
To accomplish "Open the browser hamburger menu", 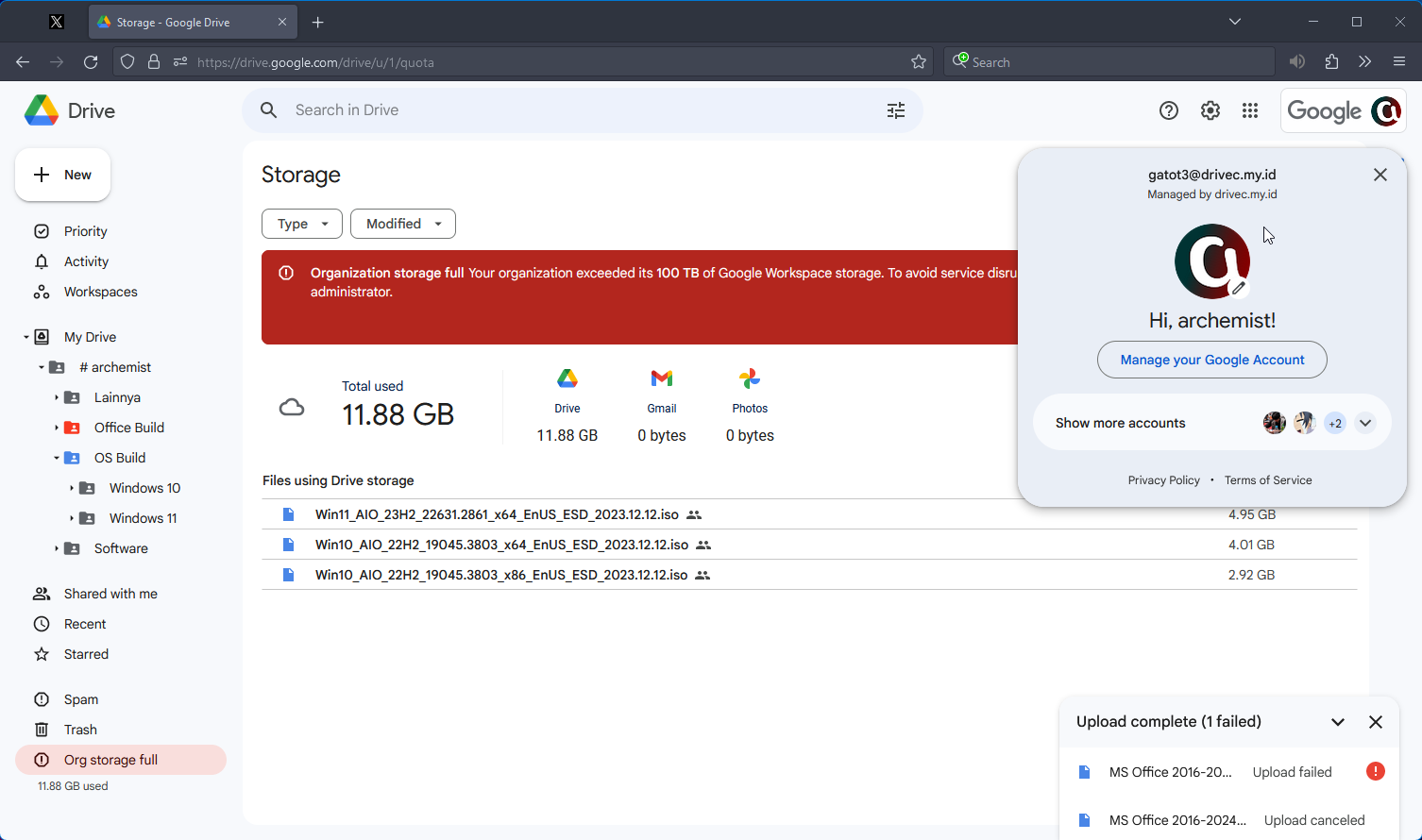I will pos(1399,62).
